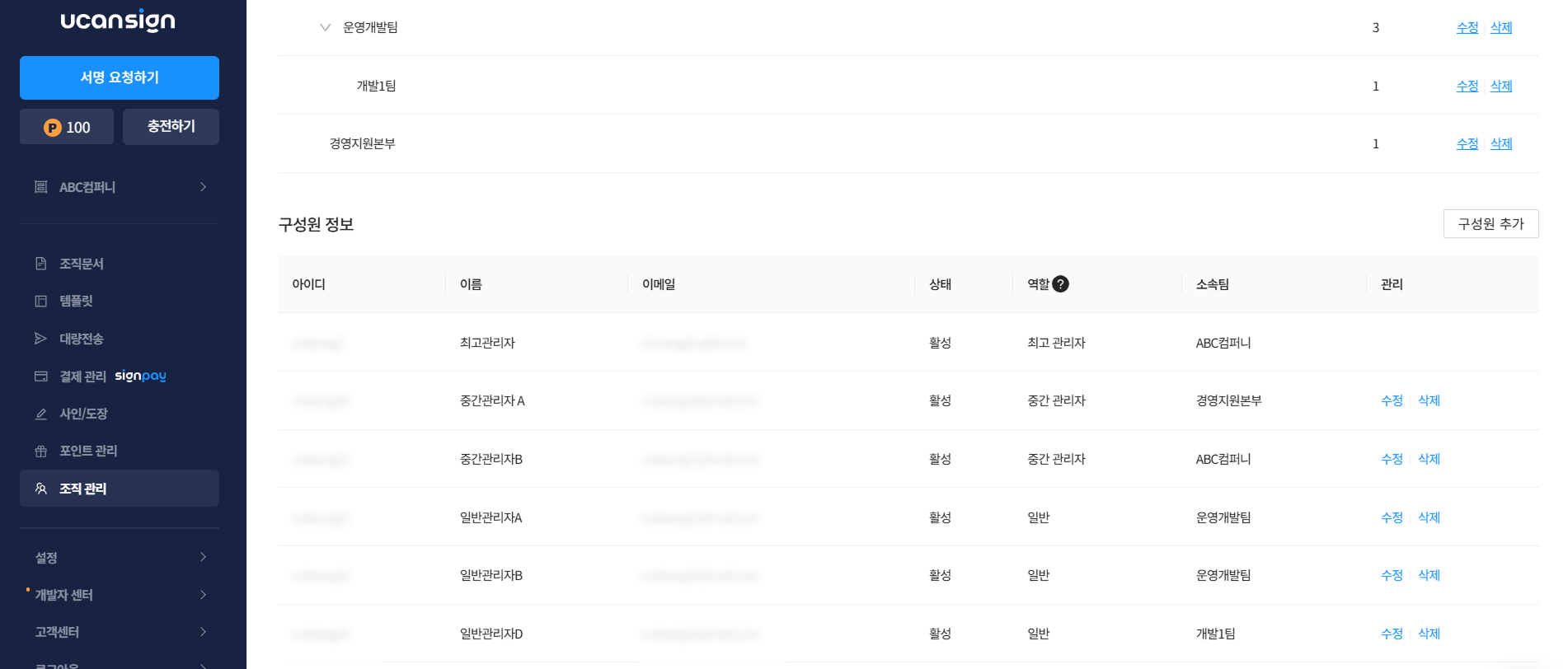The image size is (1568, 669).
Task: Open 대량전송 in the sidebar
Action: pos(120,339)
